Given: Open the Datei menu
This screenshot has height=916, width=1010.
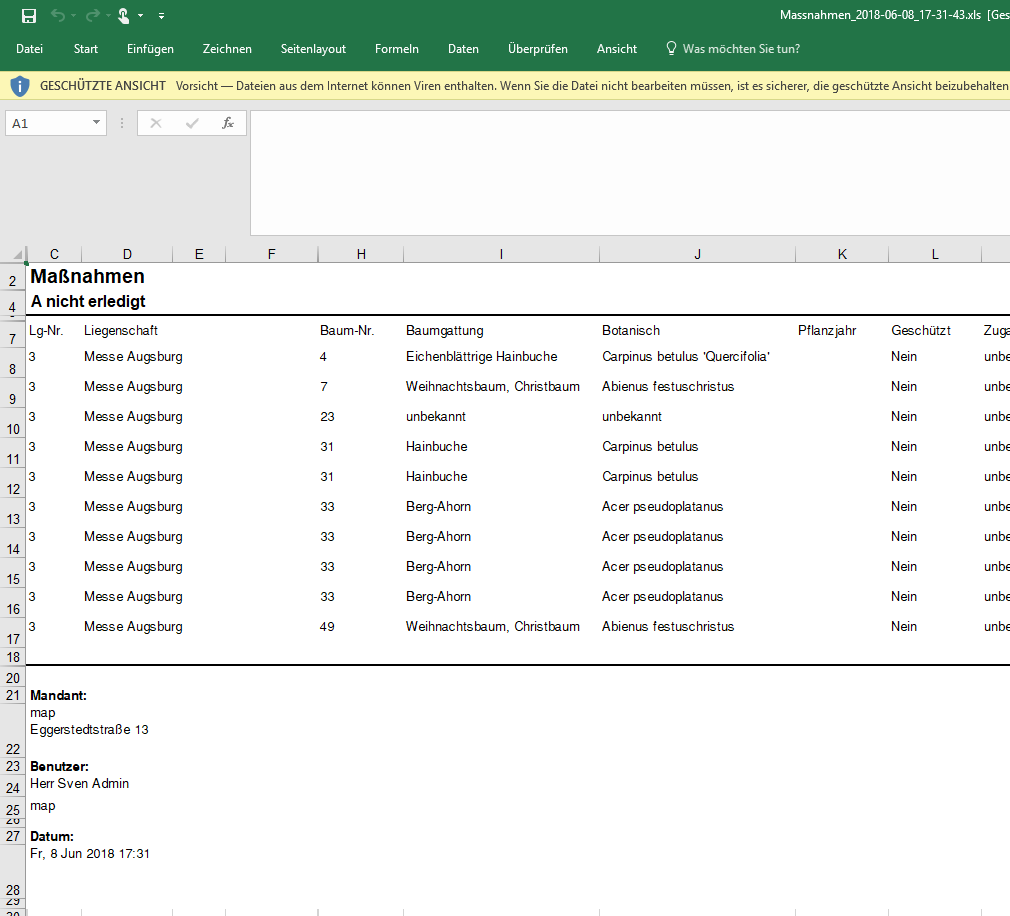Looking at the screenshot, I should 30,49.
